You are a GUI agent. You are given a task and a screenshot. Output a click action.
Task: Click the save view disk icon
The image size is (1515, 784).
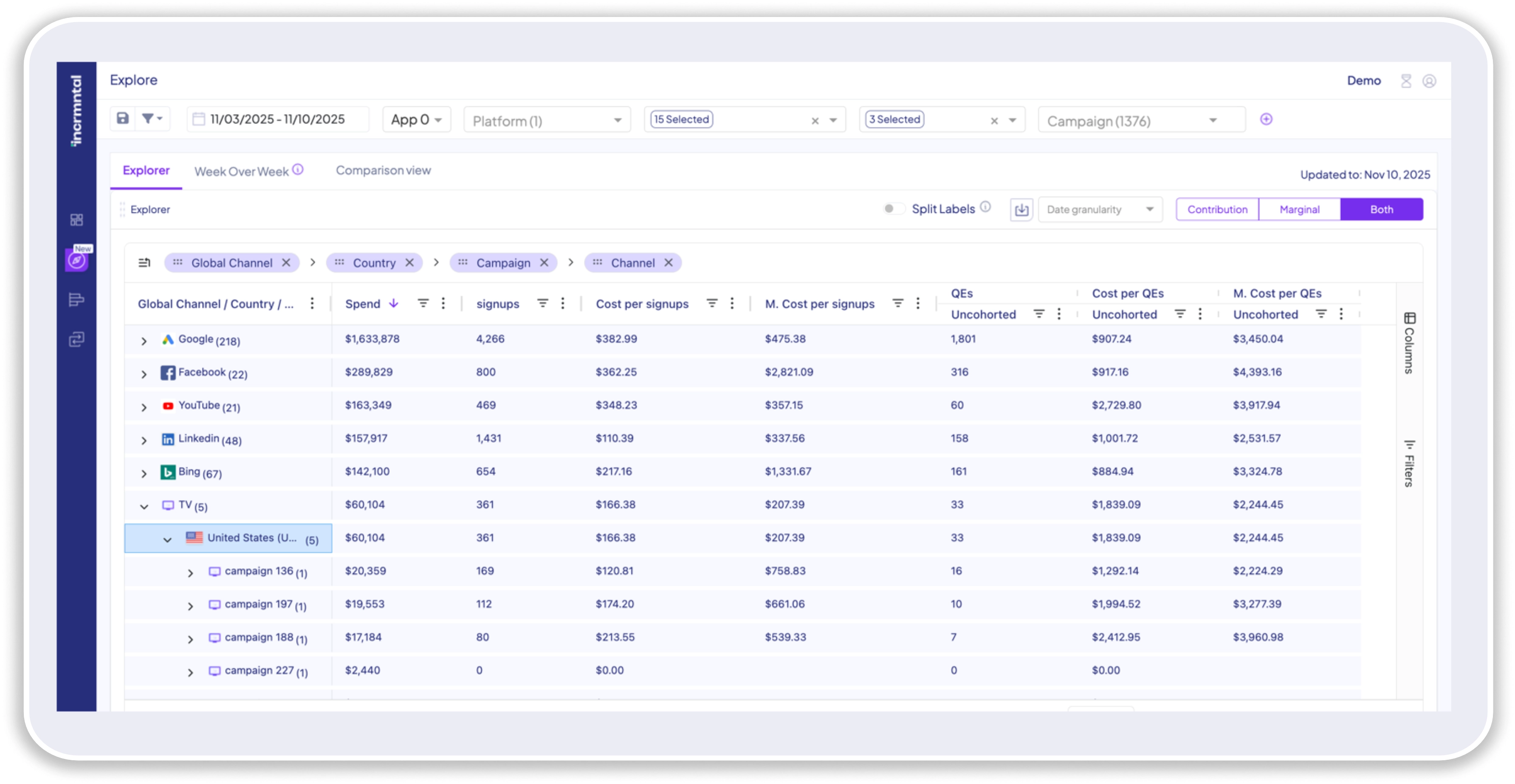[x=122, y=119]
